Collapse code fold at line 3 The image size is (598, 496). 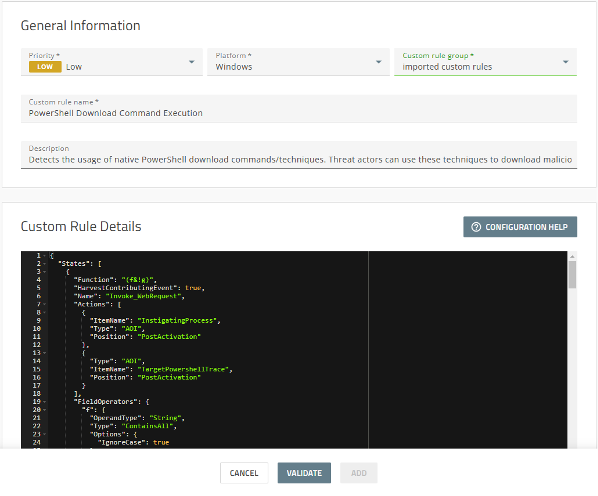(45, 272)
